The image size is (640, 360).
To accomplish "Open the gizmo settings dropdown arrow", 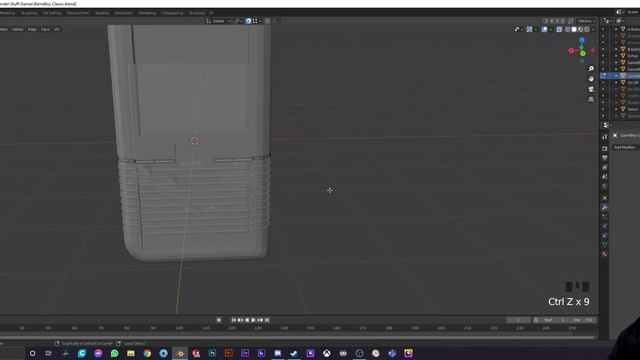I will coord(536,29).
